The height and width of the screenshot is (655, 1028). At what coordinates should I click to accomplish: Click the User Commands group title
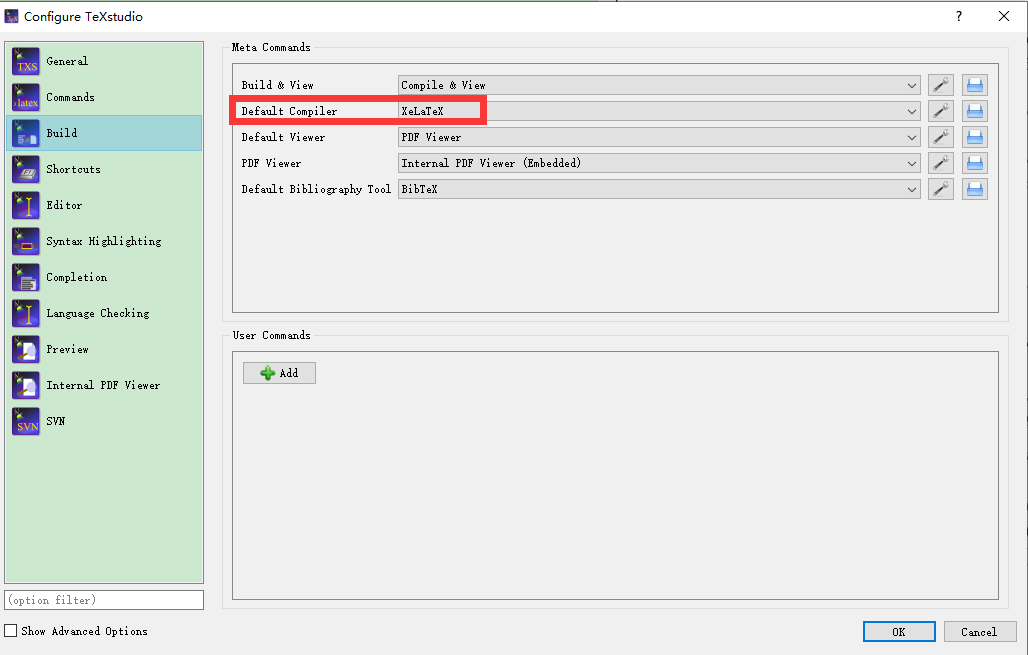(x=271, y=335)
